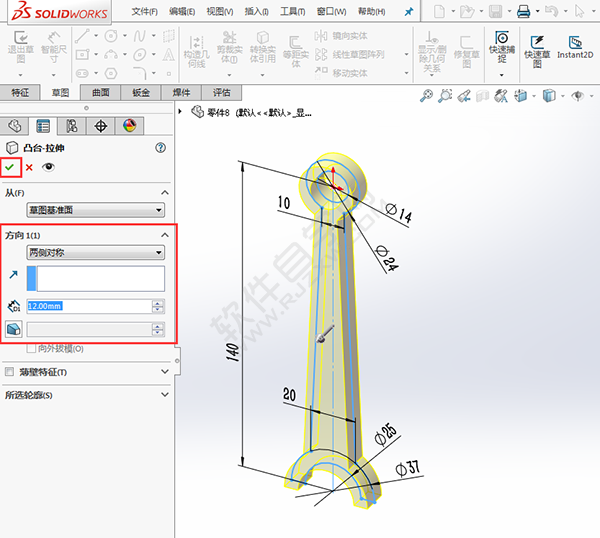The width and height of the screenshot is (600, 538).
Task: Check the 向外拔模 draft outward checkbox
Action: click(x=31, y=348)
